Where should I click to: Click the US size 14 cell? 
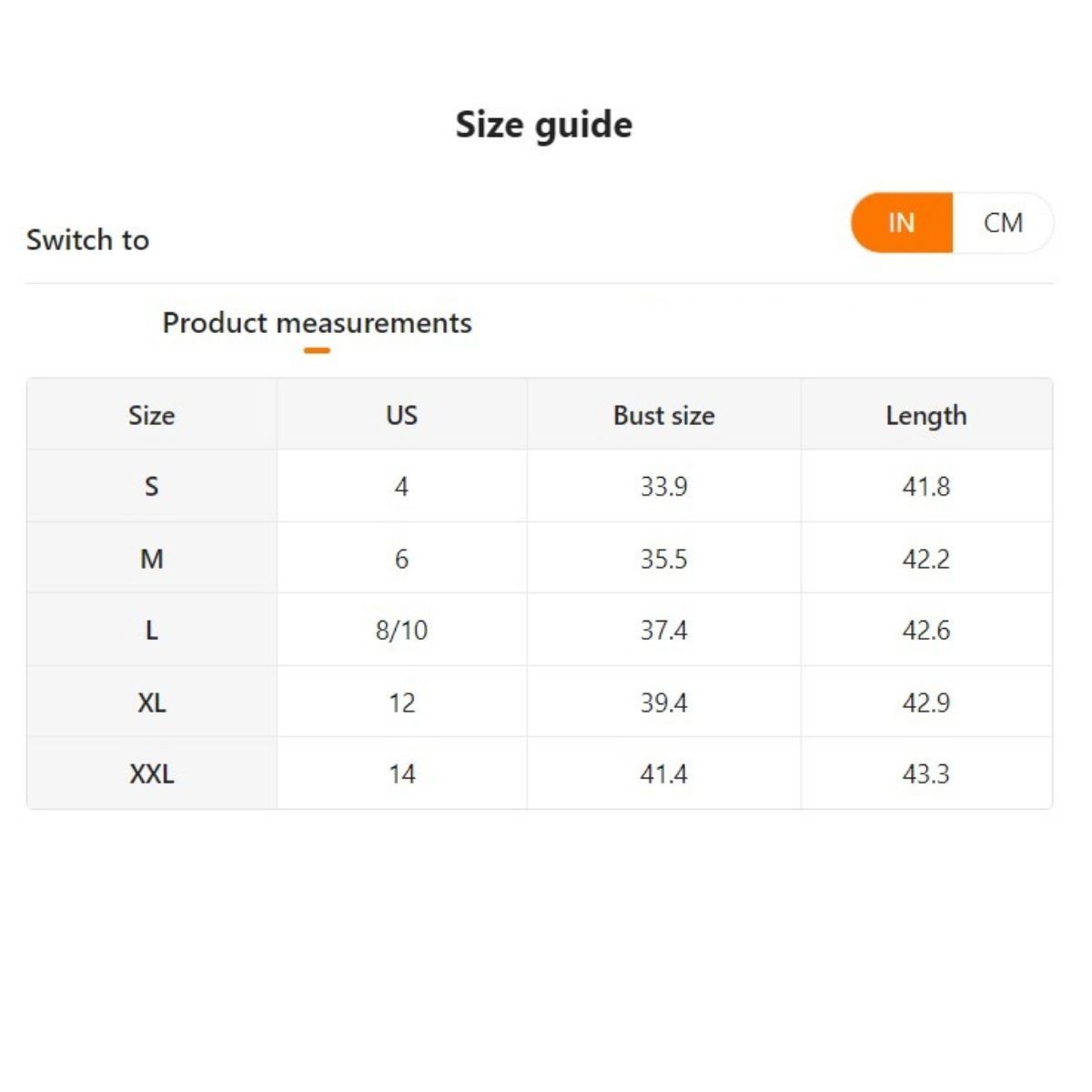pyautogui.click(x=401, y=774)
